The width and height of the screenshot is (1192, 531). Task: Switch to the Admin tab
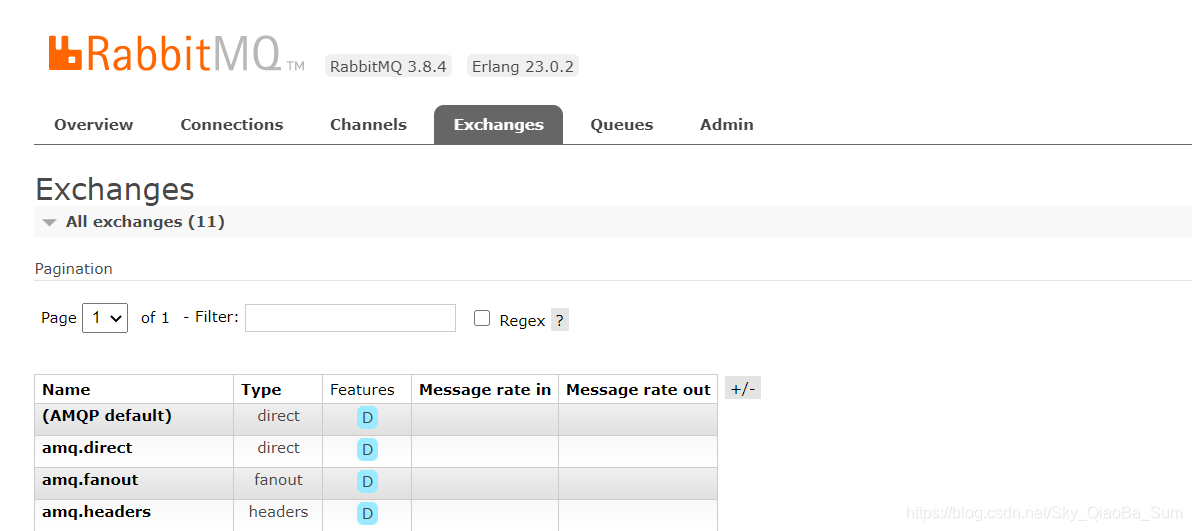click(727, 125)
